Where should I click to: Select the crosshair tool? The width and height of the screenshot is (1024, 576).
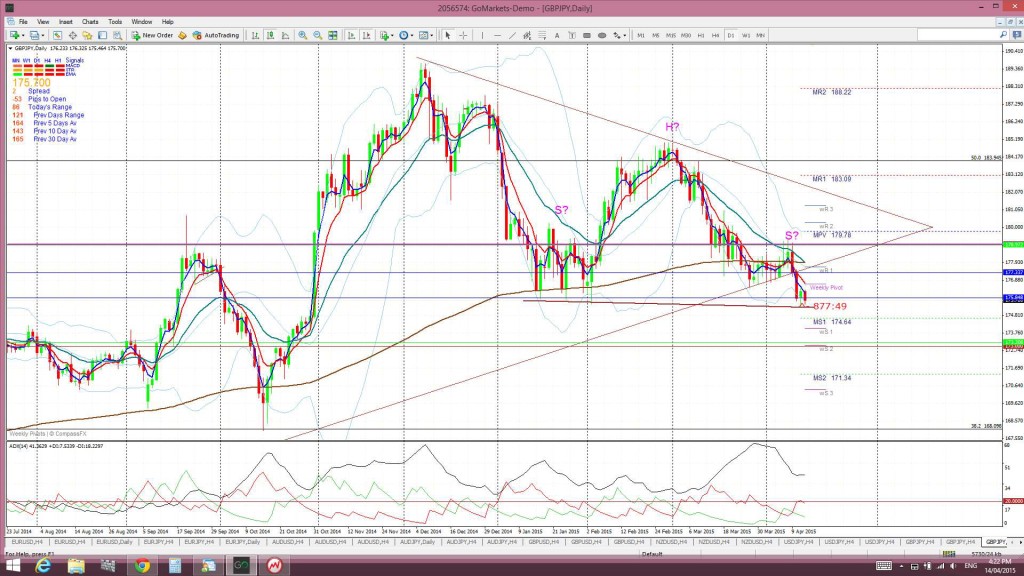[x=463, y=35]
